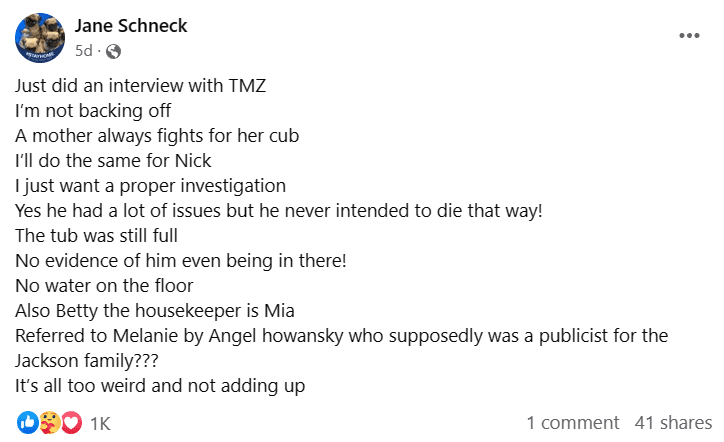View the 1K reactions count
Image resolution: width=724 pixels, height=442 pixels.
coord(100,424)
